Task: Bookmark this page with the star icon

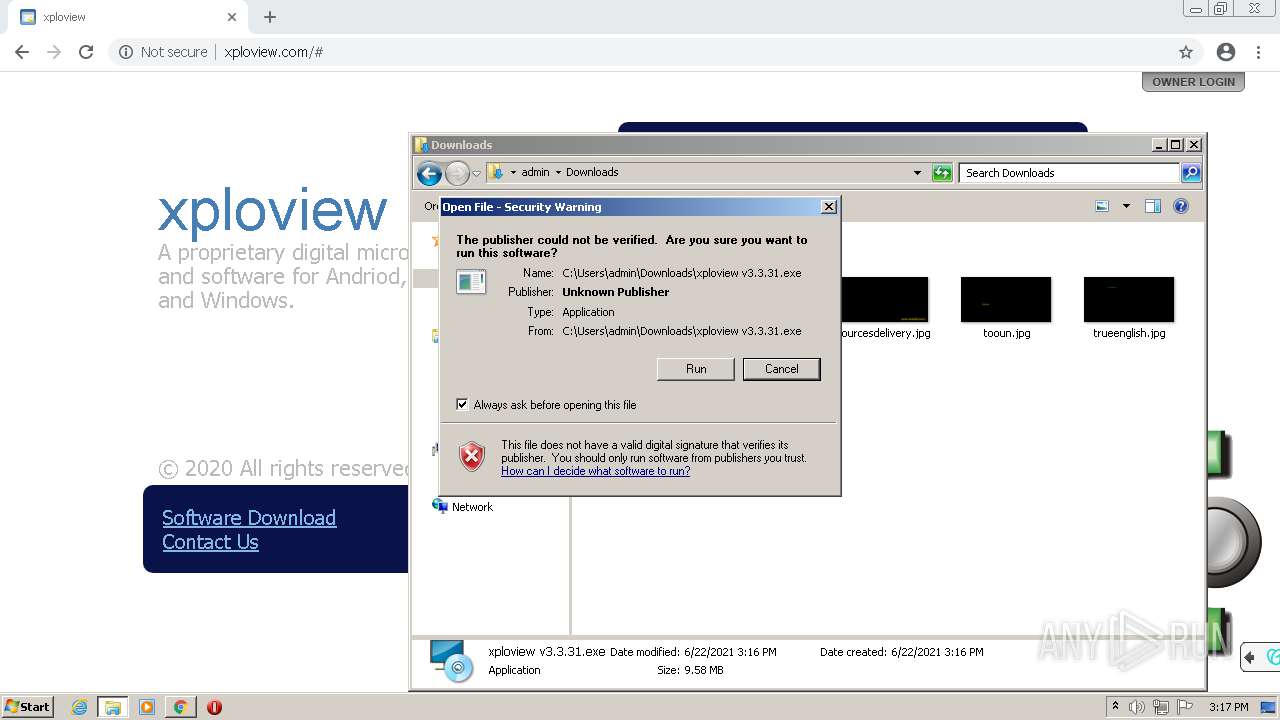Action: (x=1186, y=52)
